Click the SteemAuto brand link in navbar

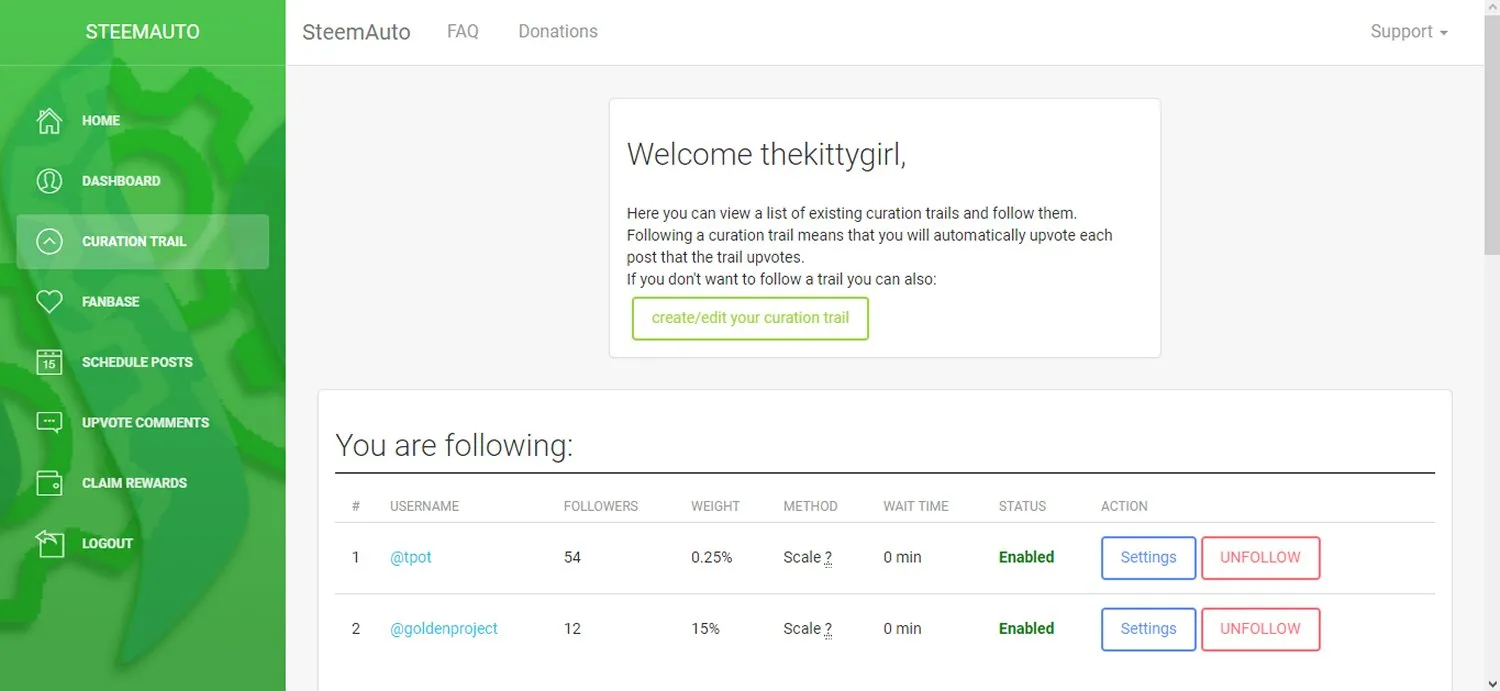(356, 32)
